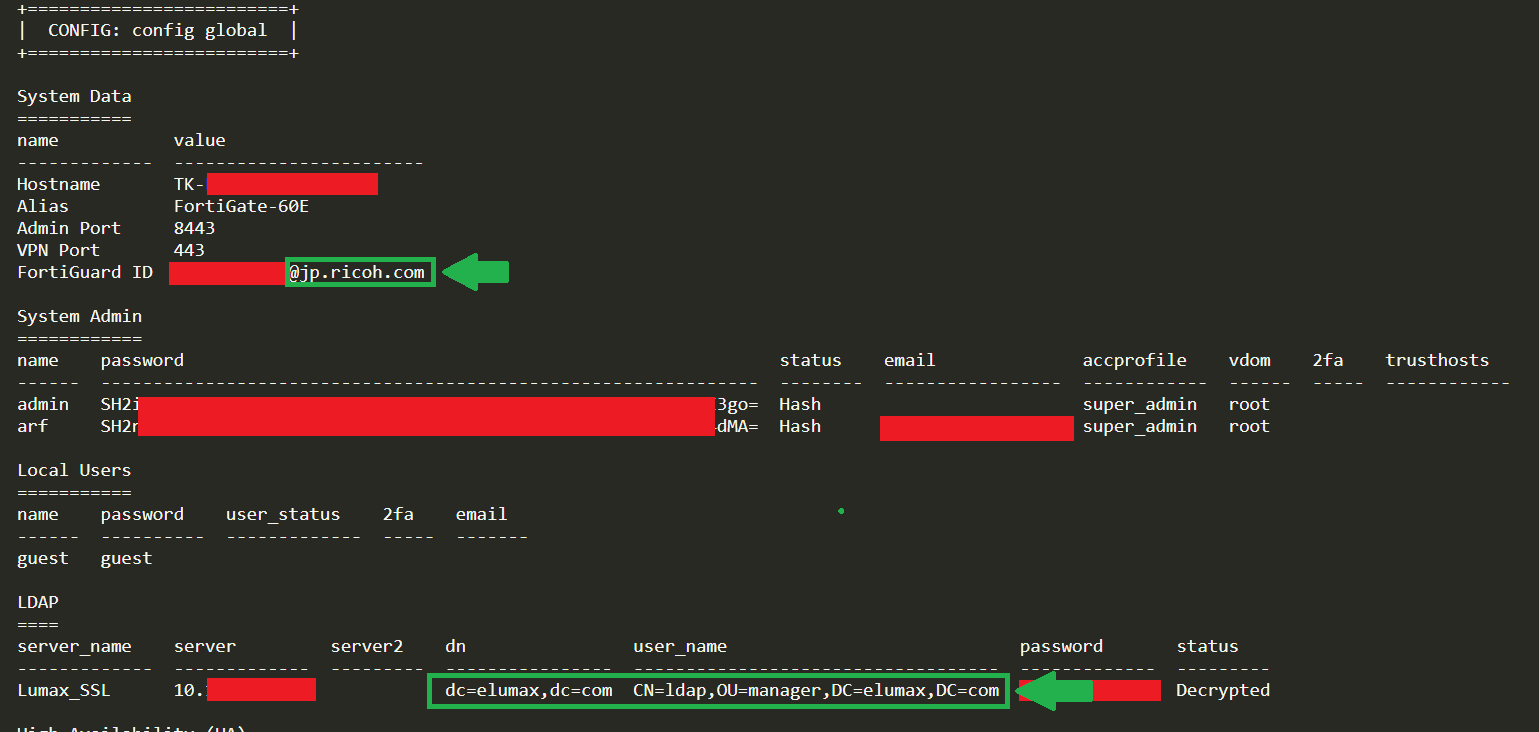
Task: Click the redacted hostname block after TK-
Action: pyautogui.click(x=293, y=184)
